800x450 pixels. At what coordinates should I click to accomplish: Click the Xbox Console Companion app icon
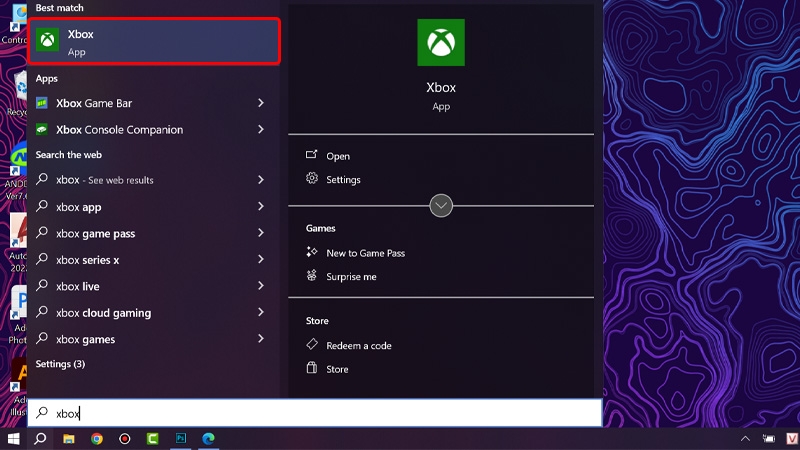pos(42,130)
